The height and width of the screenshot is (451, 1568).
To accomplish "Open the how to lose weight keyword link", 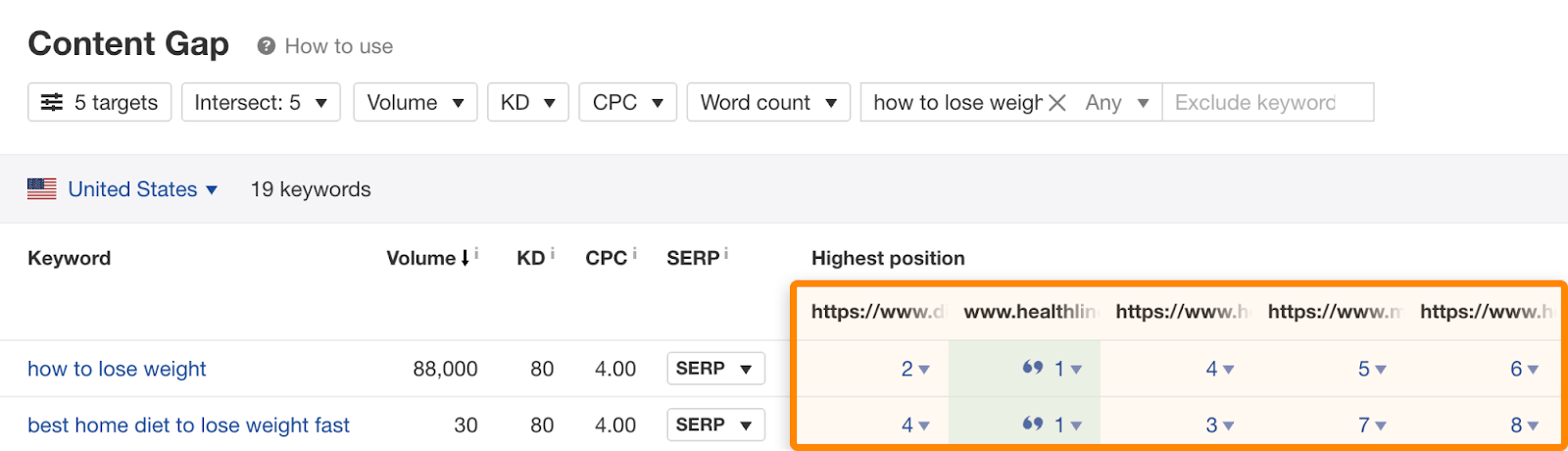I will (117, 369).
